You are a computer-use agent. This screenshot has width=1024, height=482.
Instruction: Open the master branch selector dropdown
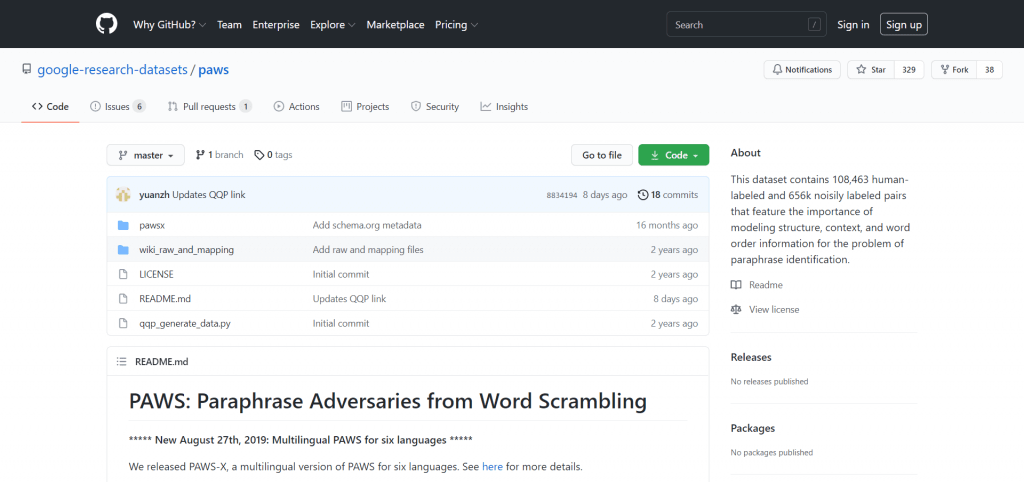(146, 155)
